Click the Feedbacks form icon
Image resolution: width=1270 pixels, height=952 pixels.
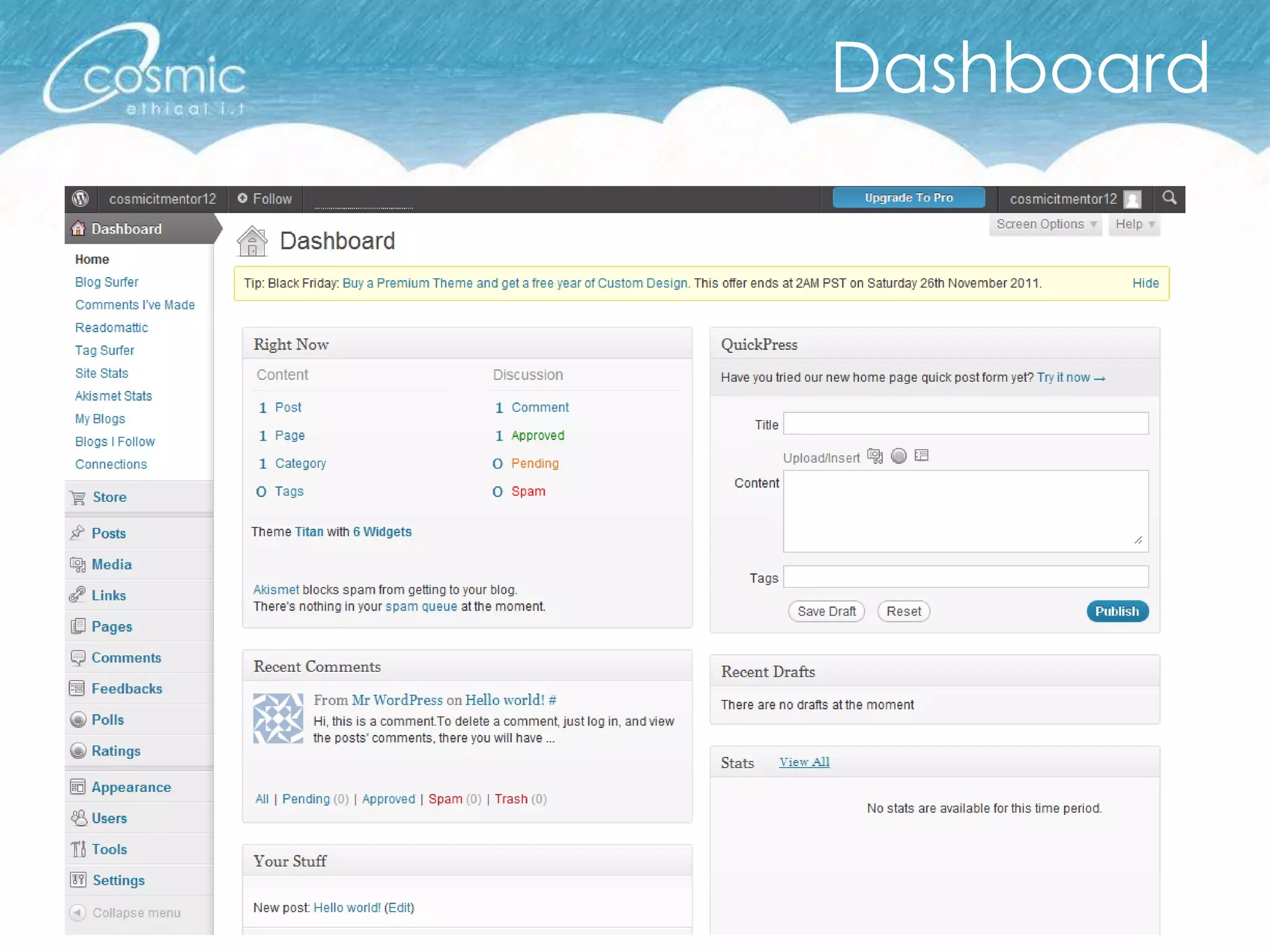[78, 689]
